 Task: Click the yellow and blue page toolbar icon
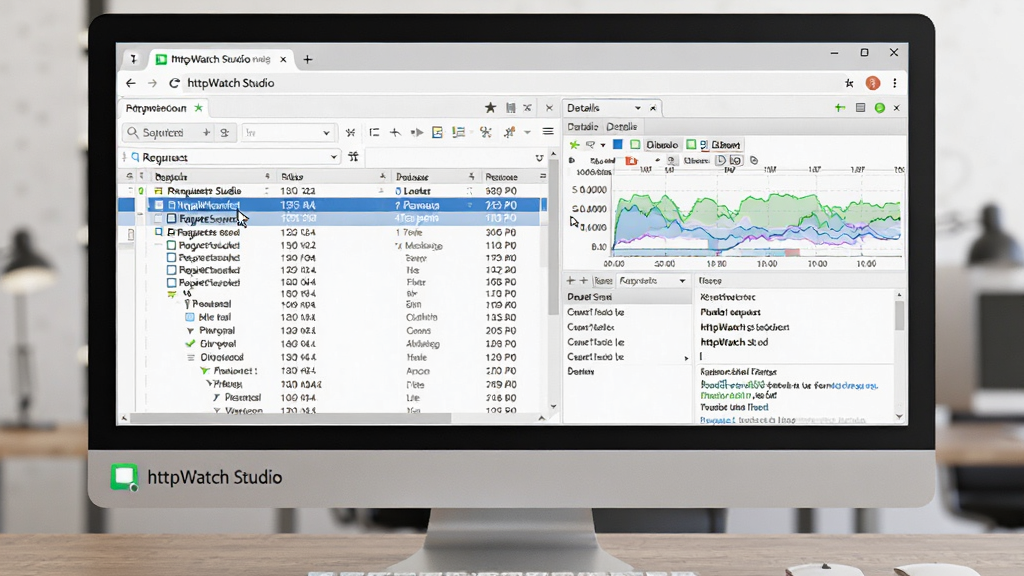(x=438, y=133)
